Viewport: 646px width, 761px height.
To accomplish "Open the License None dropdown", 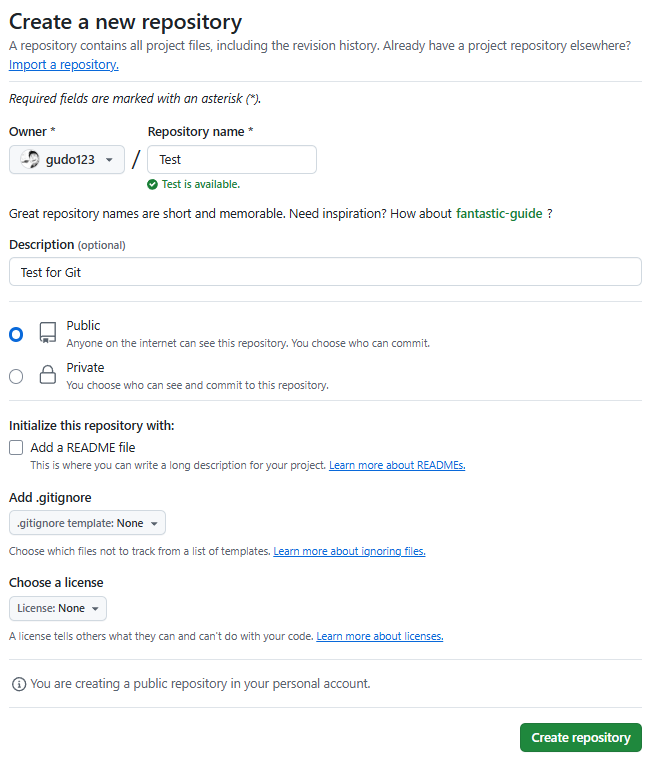I will (x=58, y=608).
